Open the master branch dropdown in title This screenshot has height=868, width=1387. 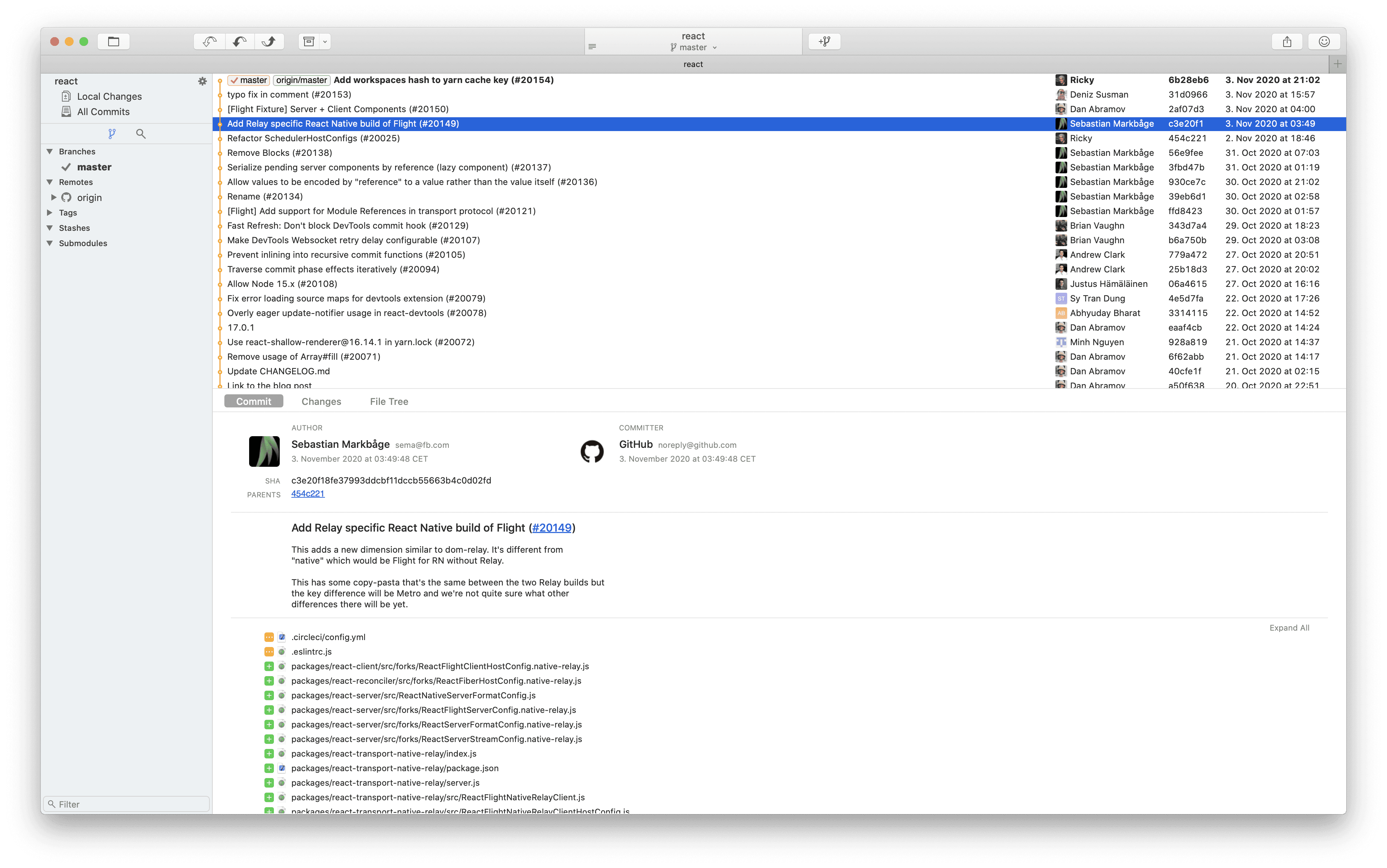[x=694, y=48]
